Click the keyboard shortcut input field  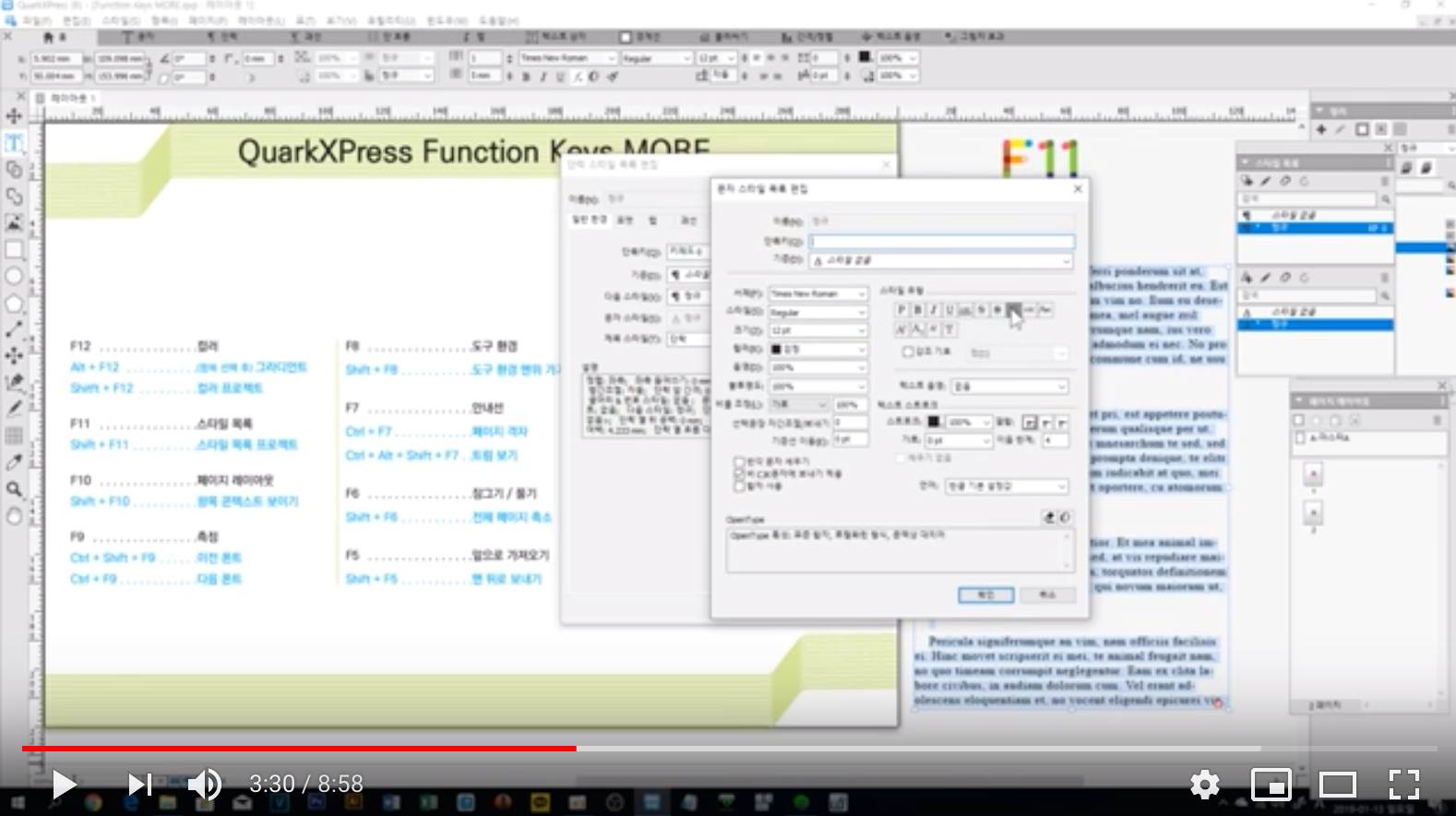coord(941,242)
